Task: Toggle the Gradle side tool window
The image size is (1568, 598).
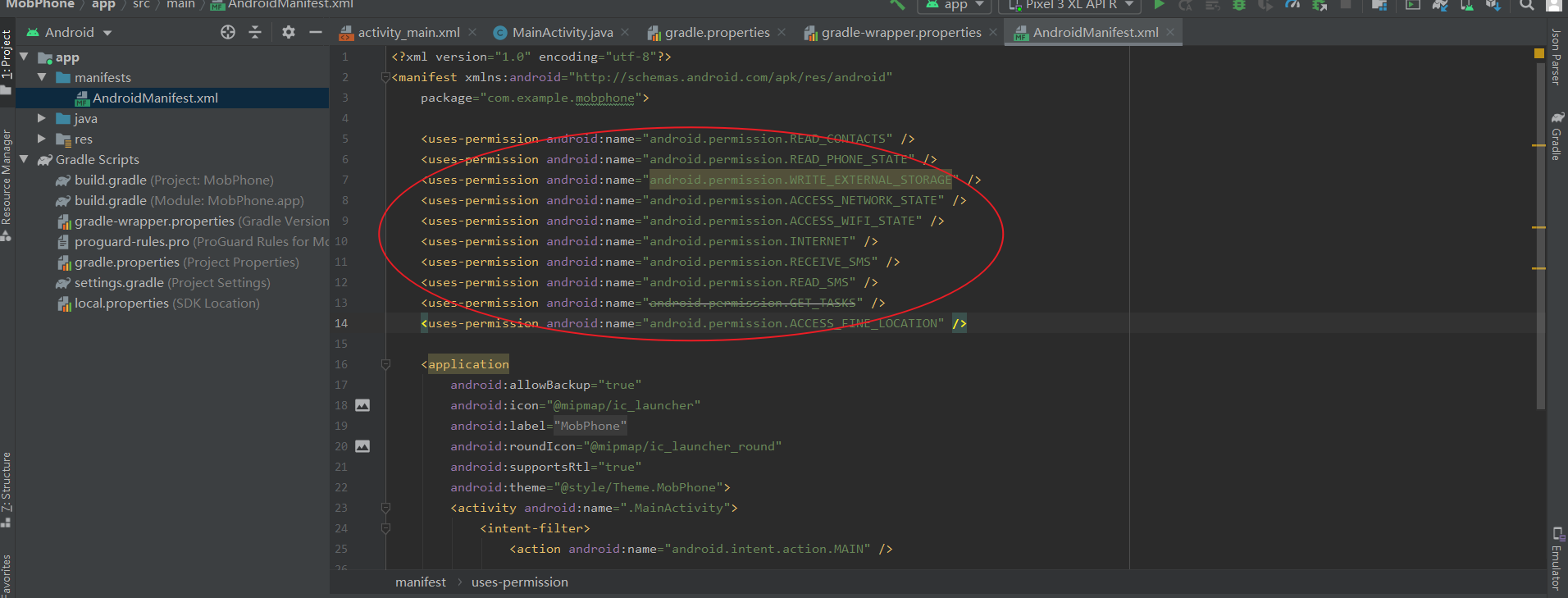Action: (x=1556, y=136)
